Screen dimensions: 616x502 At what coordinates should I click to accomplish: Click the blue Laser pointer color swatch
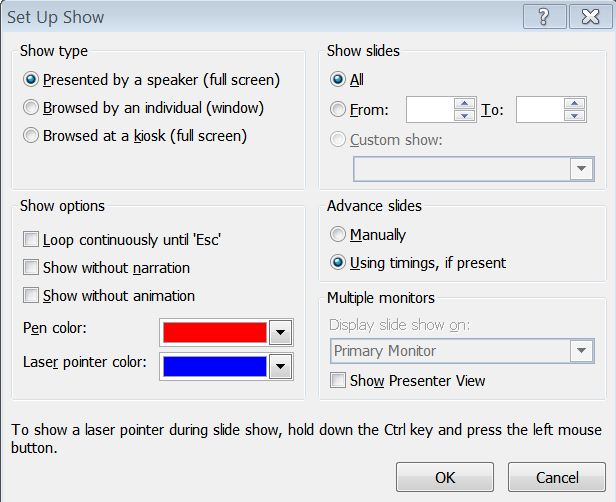point(213,366)
